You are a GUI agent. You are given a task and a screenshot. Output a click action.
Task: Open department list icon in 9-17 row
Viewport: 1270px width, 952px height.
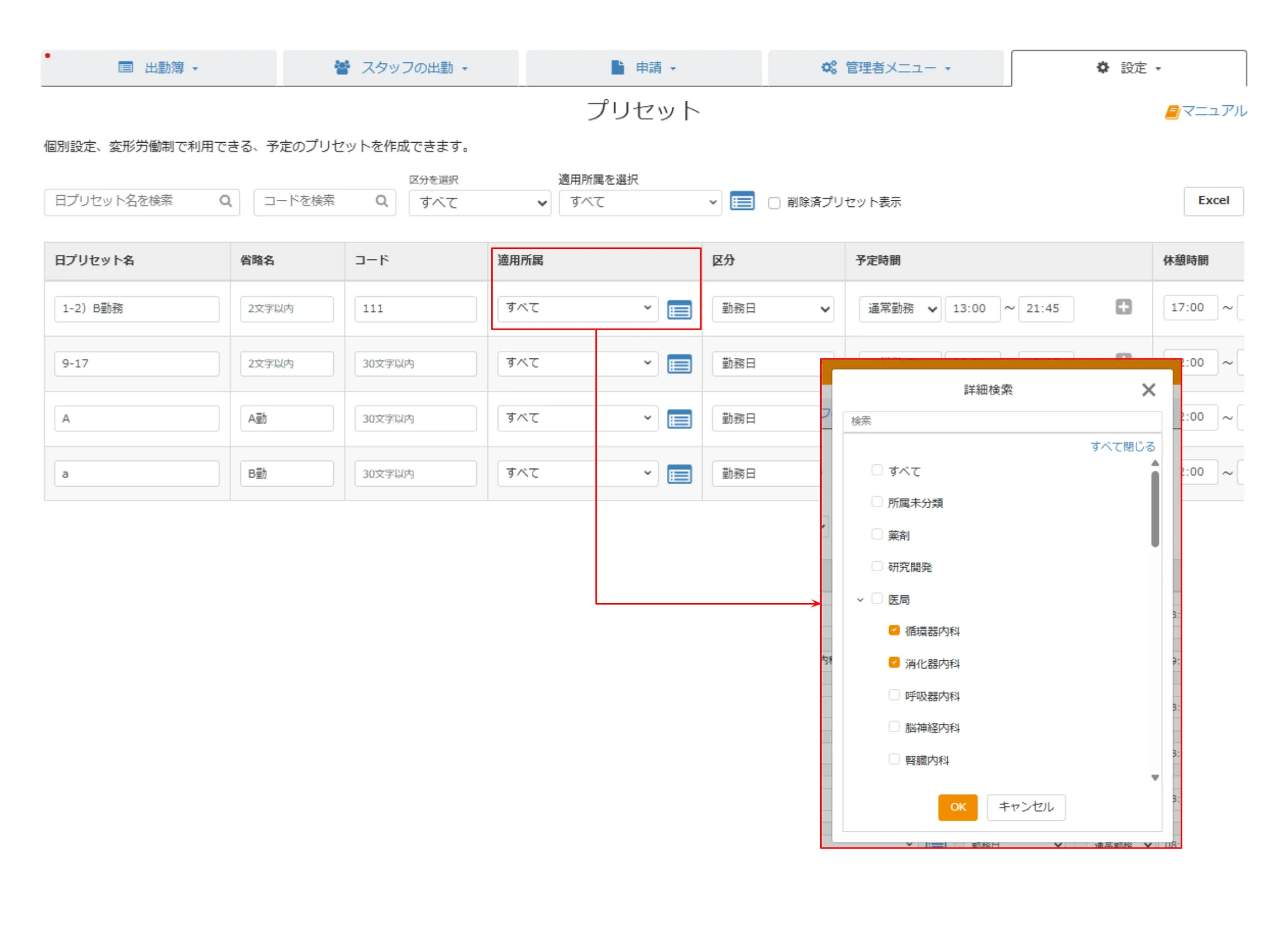(679, 364)
